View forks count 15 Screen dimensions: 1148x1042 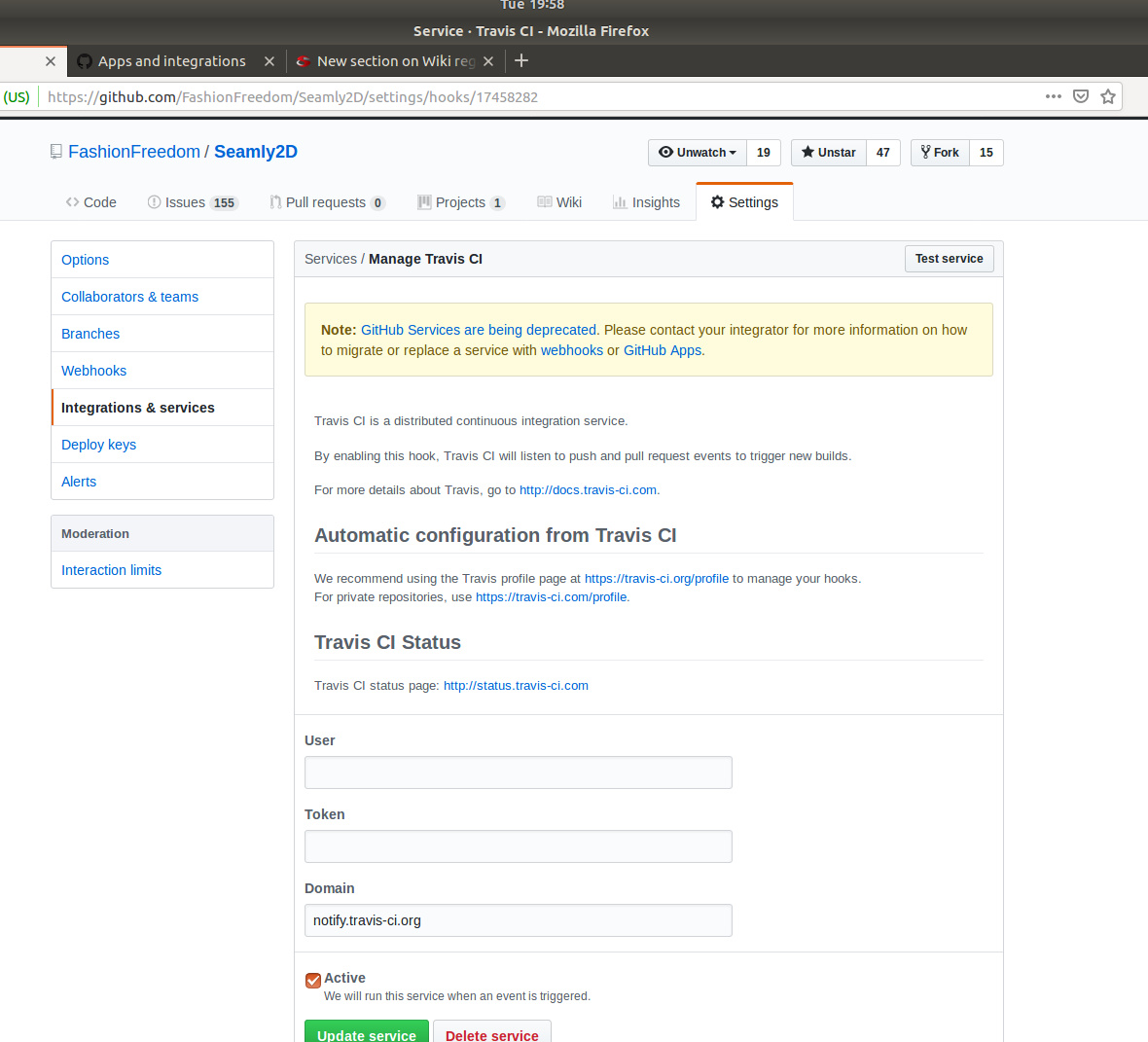pos(987,153)
